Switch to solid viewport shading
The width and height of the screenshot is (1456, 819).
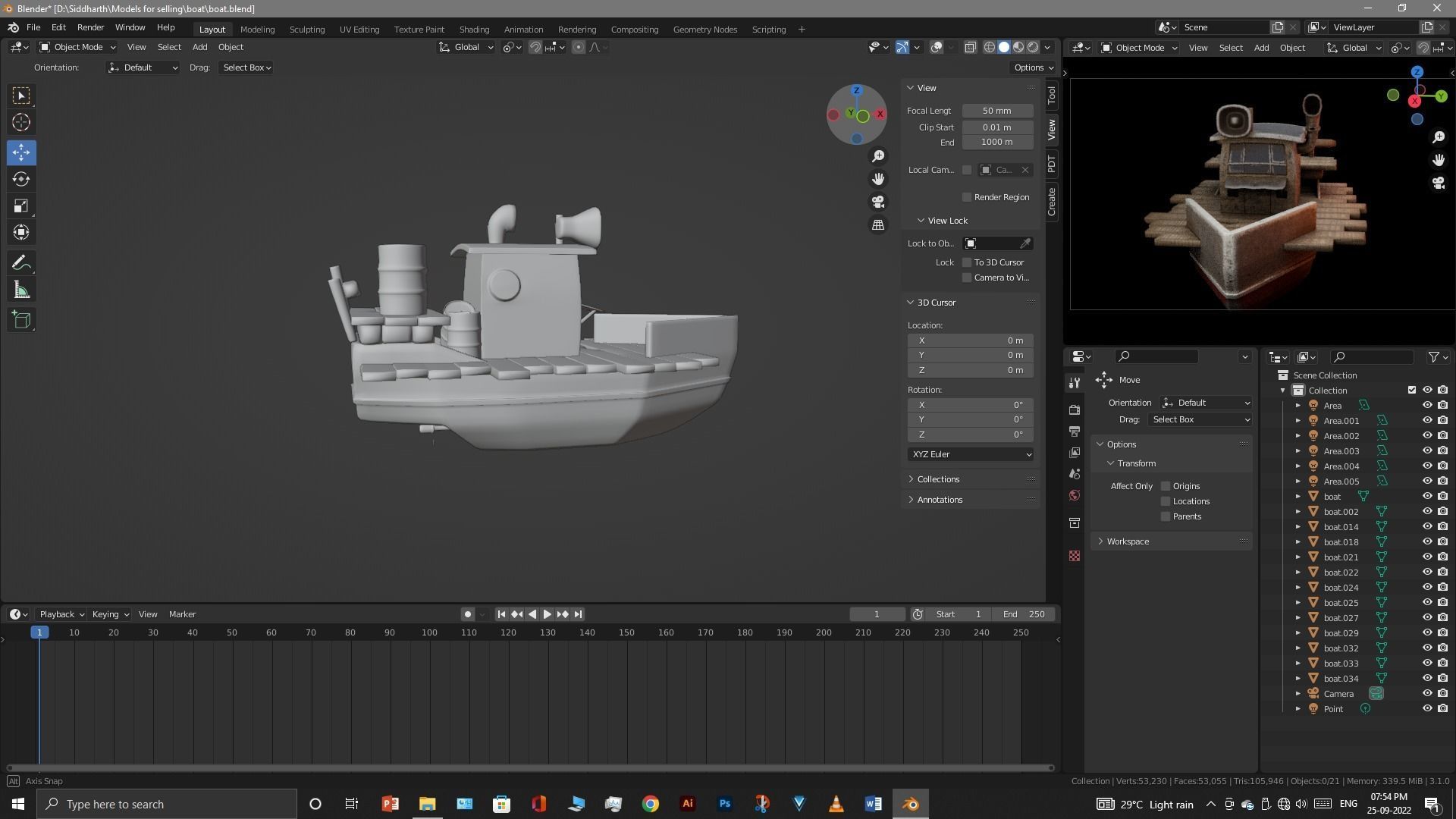click(1004, 47)
